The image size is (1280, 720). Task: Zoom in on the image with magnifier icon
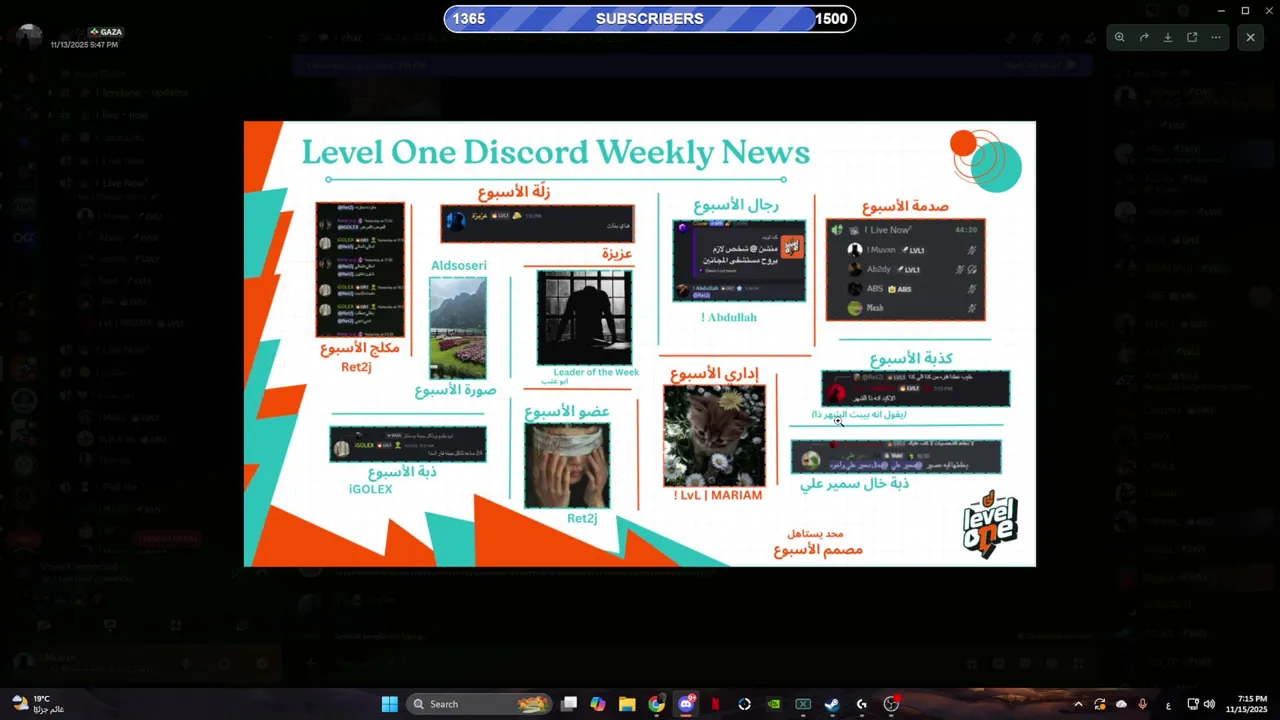(x=1120, y=37)
